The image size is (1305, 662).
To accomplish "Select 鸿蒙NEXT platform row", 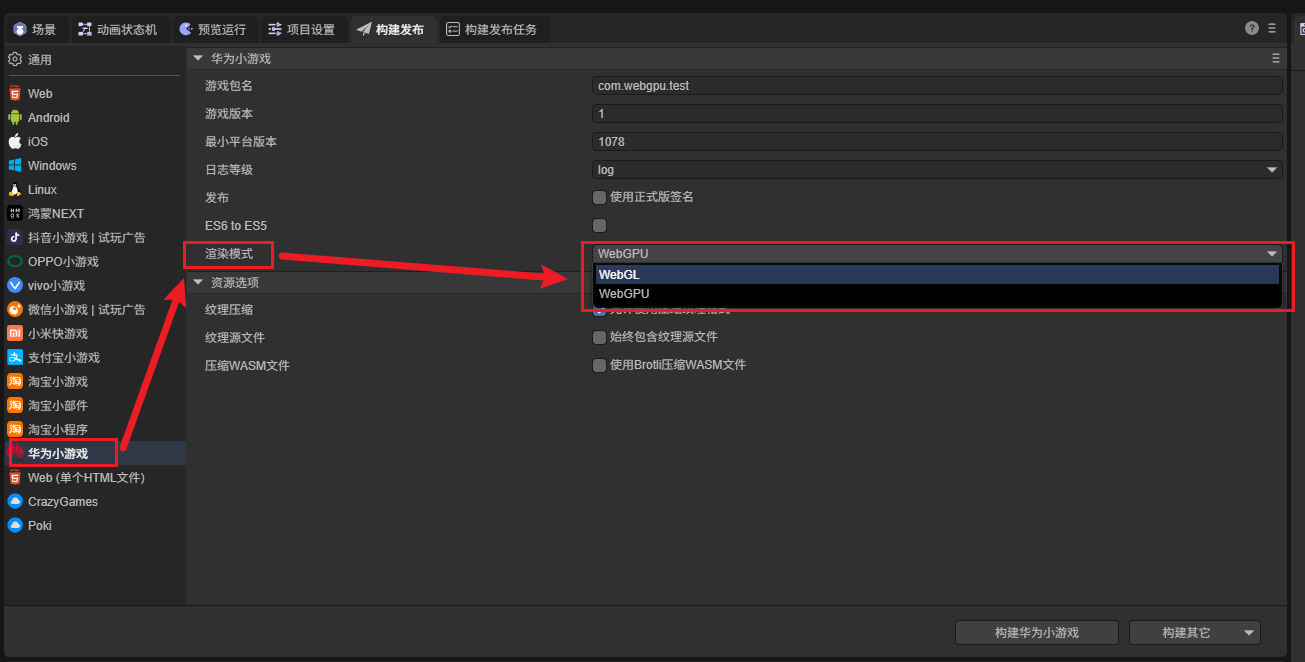I will click(95, 213).
